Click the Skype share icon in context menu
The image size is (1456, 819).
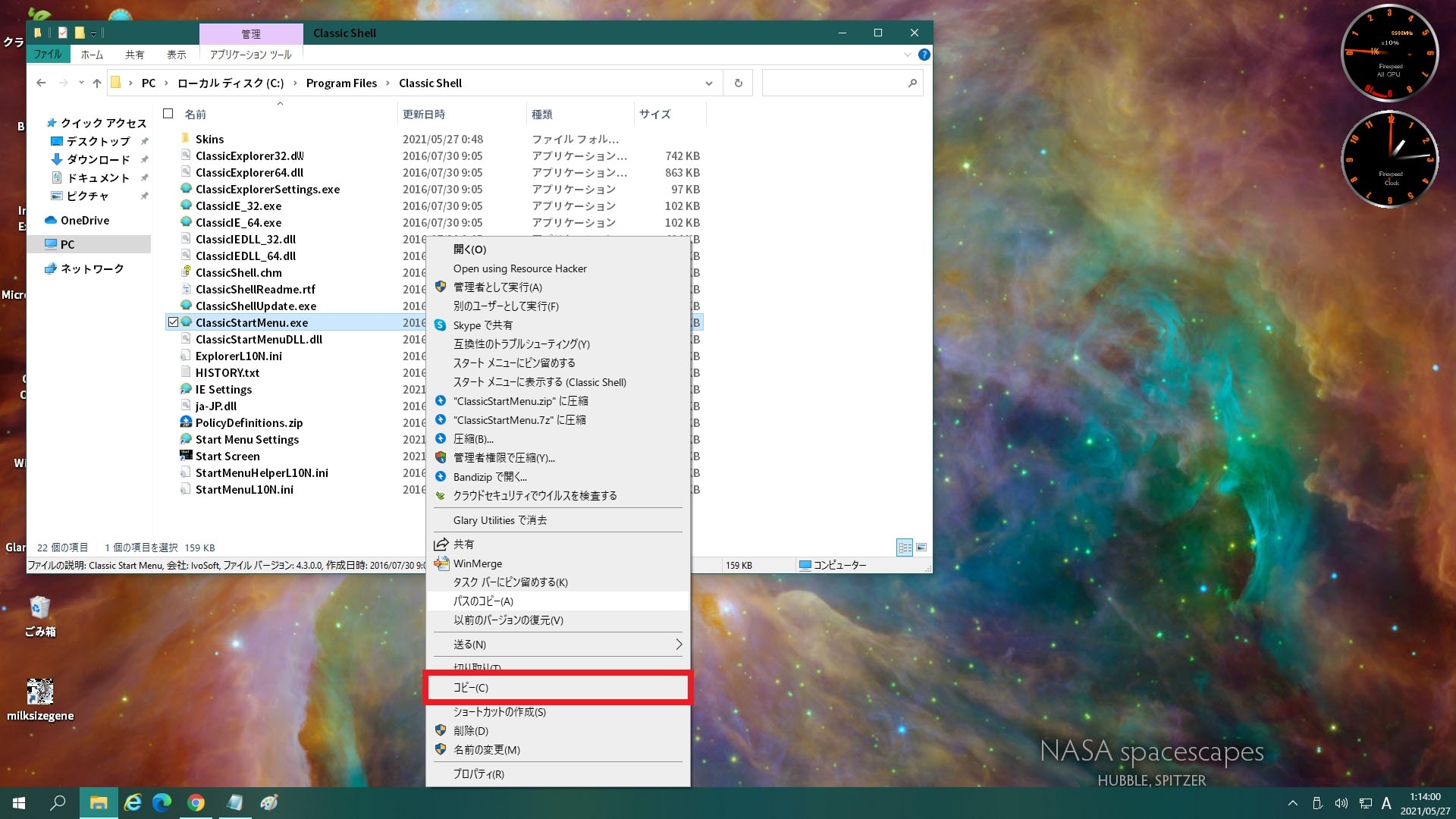440,325
